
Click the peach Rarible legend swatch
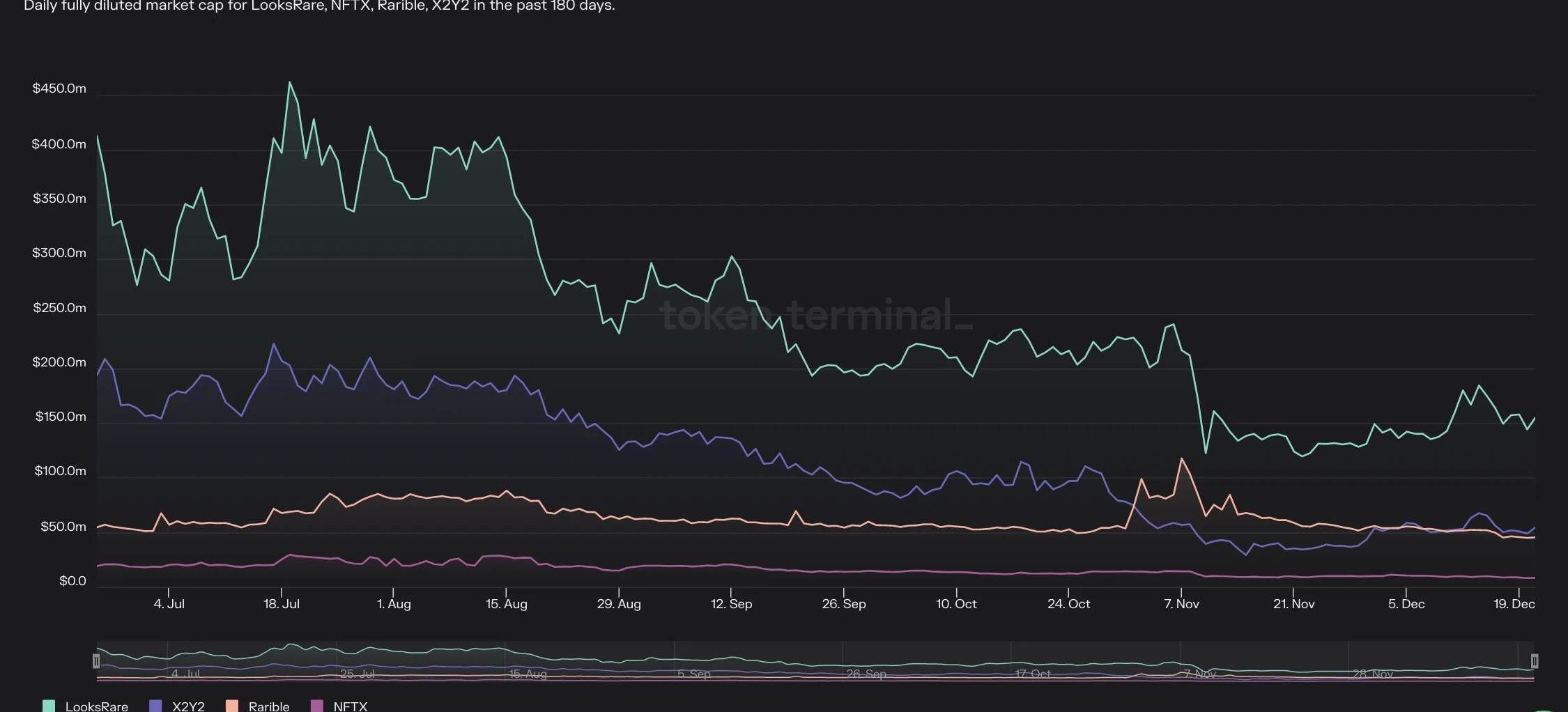click(x=232, y=706)
